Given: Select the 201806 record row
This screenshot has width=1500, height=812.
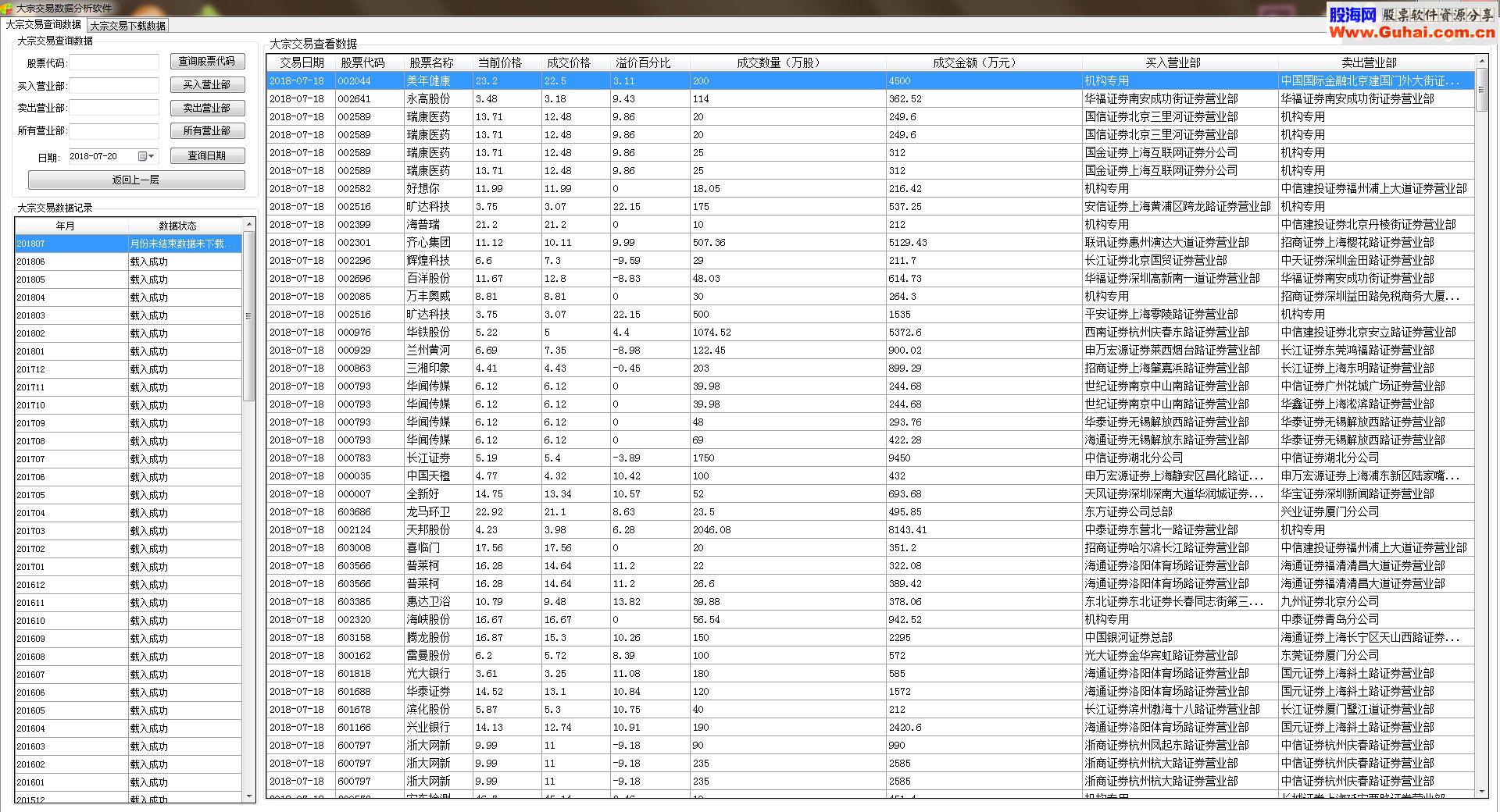Looking at the screenshot, I should tap(129, 262).
